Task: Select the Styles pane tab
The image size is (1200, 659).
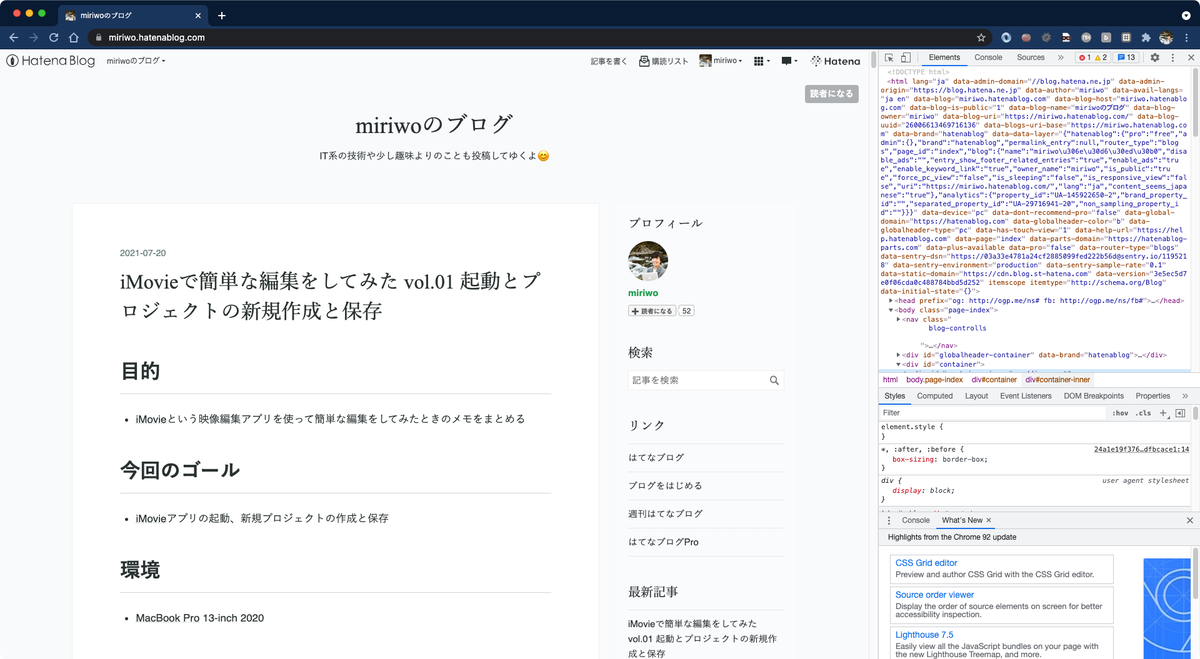Action: 894,396
